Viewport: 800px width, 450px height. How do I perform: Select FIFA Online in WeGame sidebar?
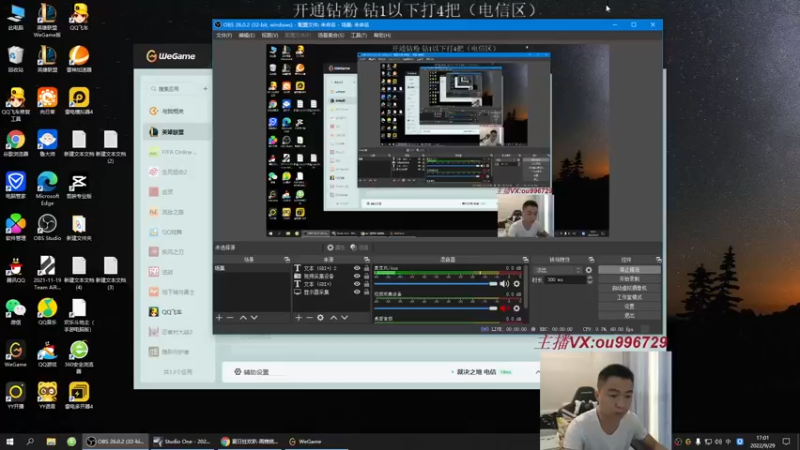177,152
